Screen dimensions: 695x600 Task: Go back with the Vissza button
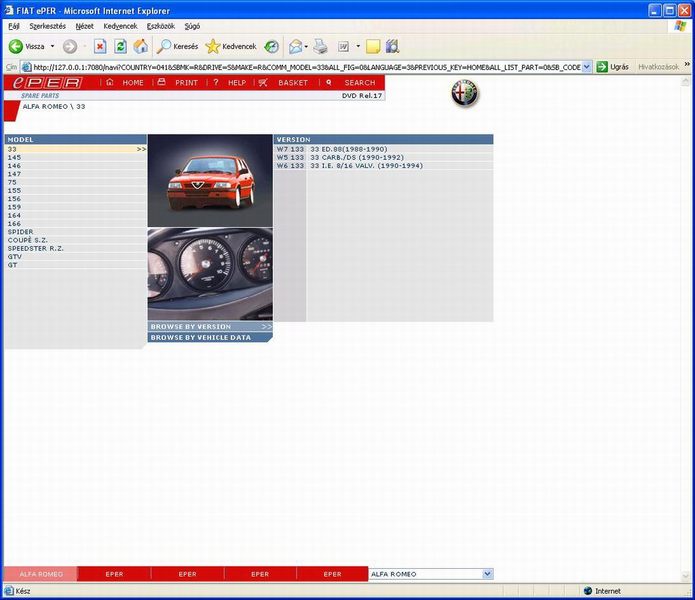pos(27,46)
